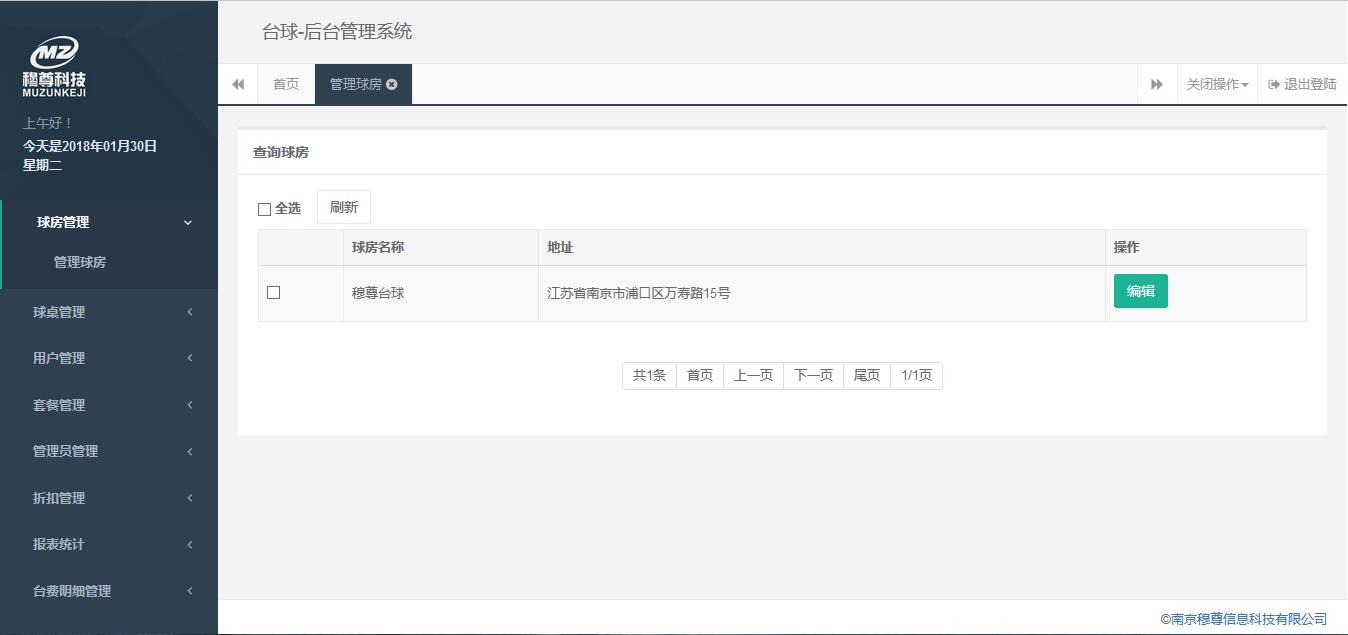This screenshot has height=635, width=1348.
Task: Click the MZ Muzunkeji logo
Action: tap(54, 67)
